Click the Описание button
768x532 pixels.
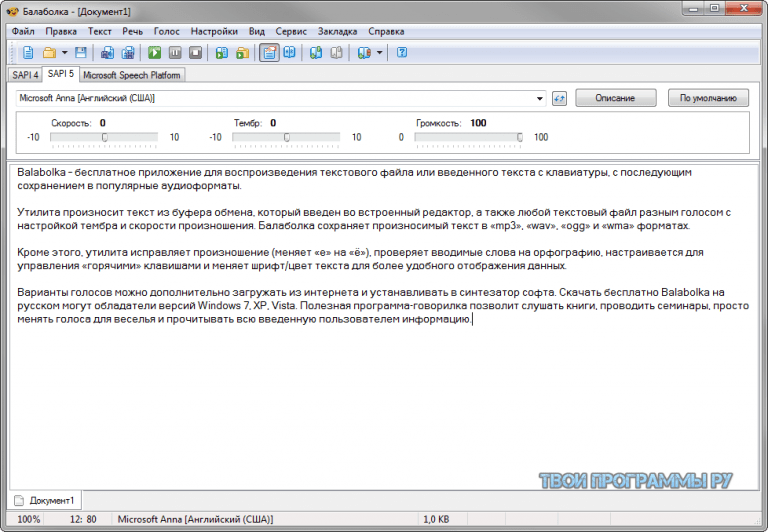click(x=615, y=98)
